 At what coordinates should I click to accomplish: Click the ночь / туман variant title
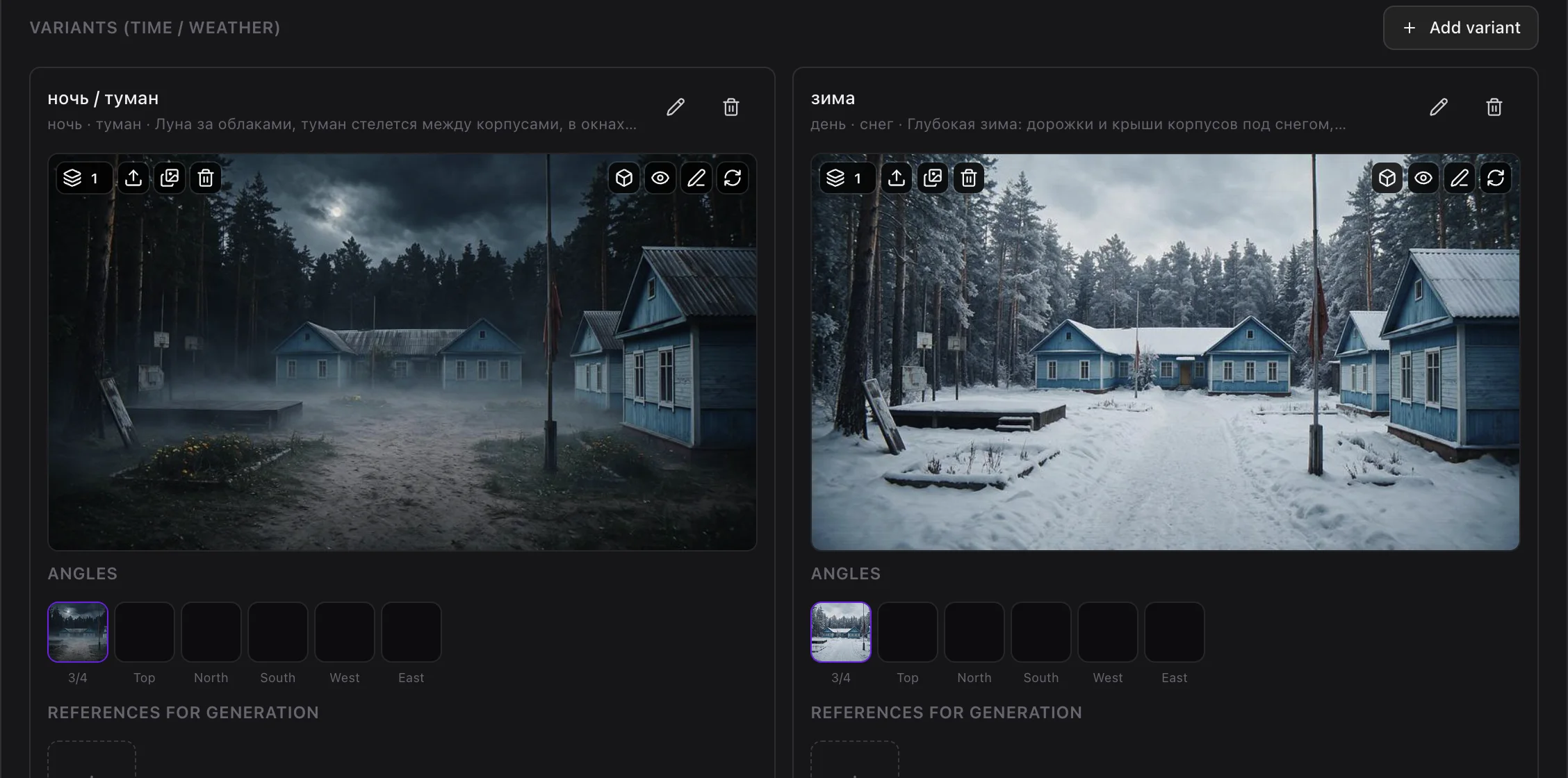103,99
